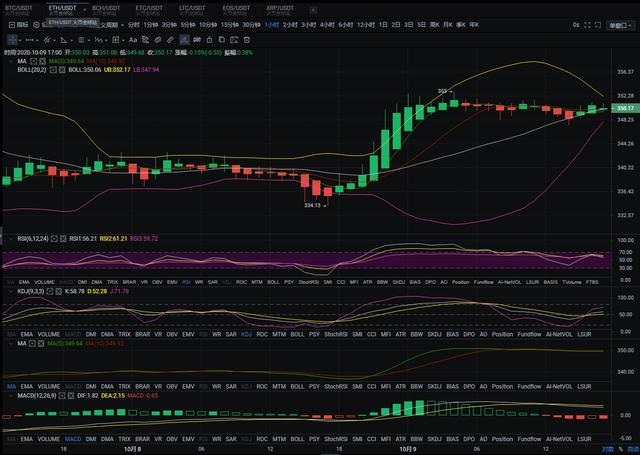640x455 pixels.
Task: Collapse the RSI panel chevron
Action: coord(11,239)
